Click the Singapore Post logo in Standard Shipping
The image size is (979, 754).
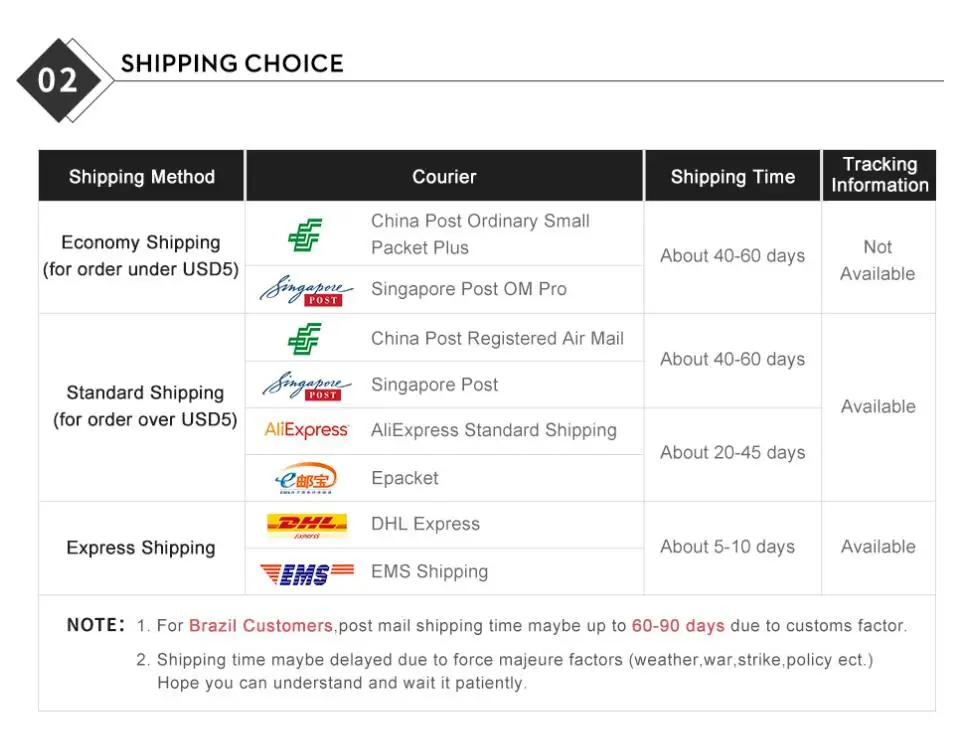[307, 386]
